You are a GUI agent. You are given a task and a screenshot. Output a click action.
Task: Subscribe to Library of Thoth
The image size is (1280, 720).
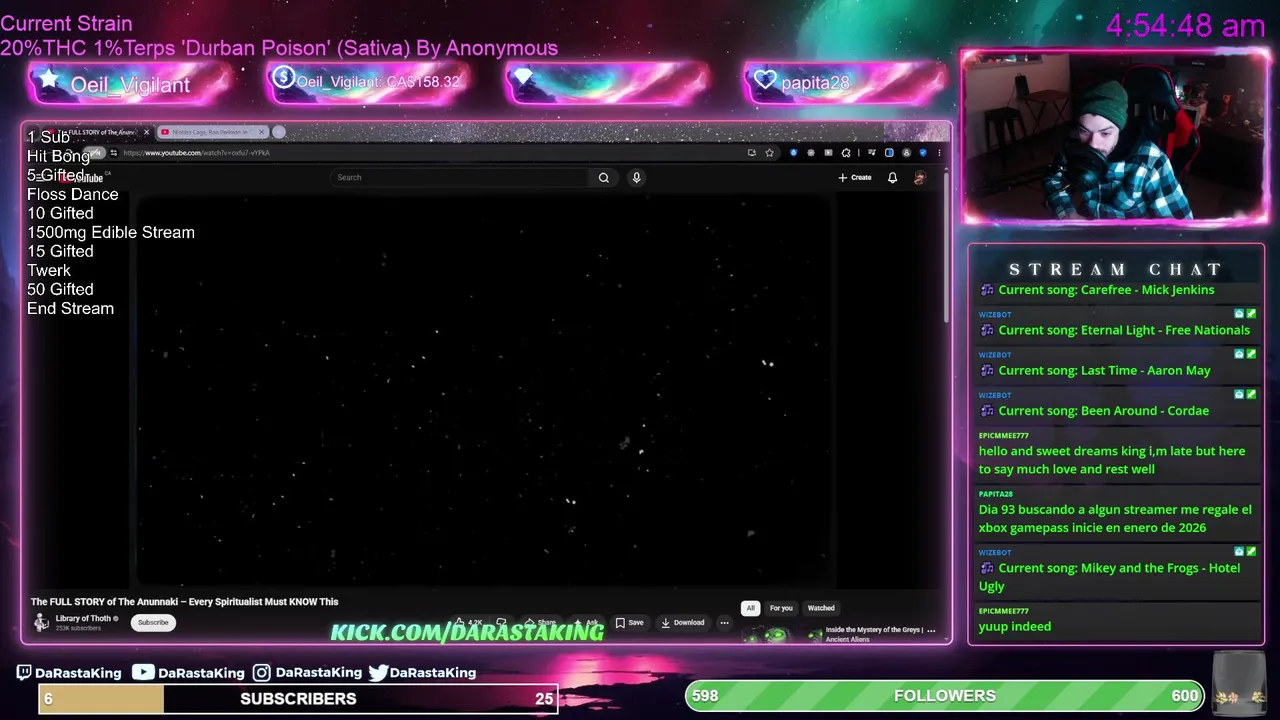pyautogui.click(x=153, y=622)
